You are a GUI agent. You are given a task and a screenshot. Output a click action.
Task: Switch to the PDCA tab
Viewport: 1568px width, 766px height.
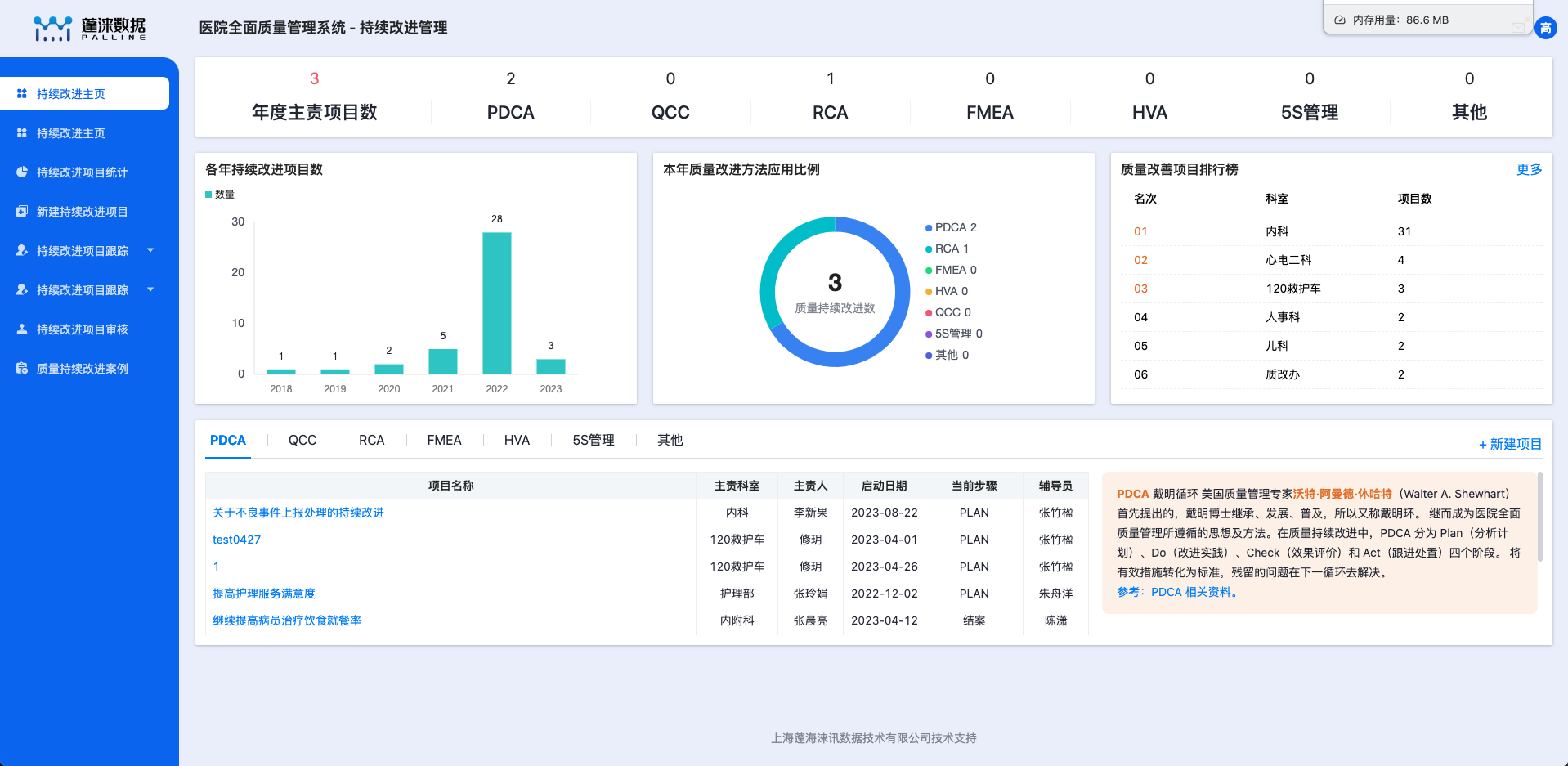point(228,440)
